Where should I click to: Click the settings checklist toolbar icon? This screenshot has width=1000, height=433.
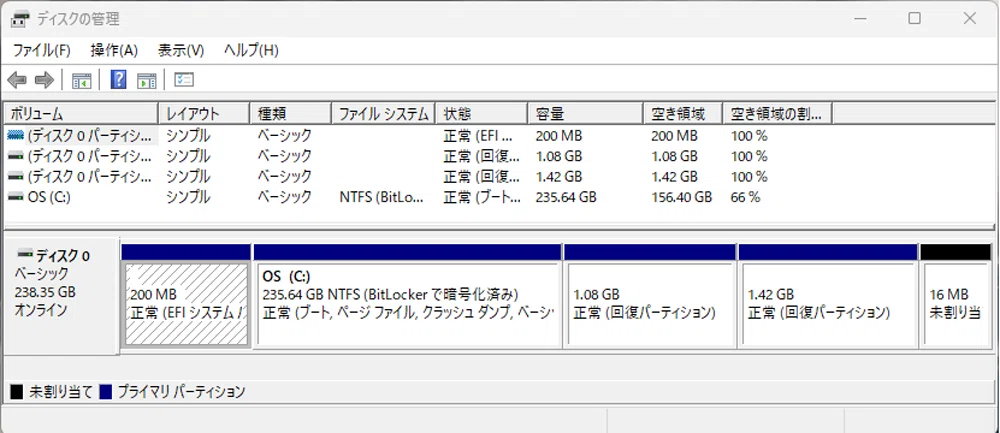point(184,80)
